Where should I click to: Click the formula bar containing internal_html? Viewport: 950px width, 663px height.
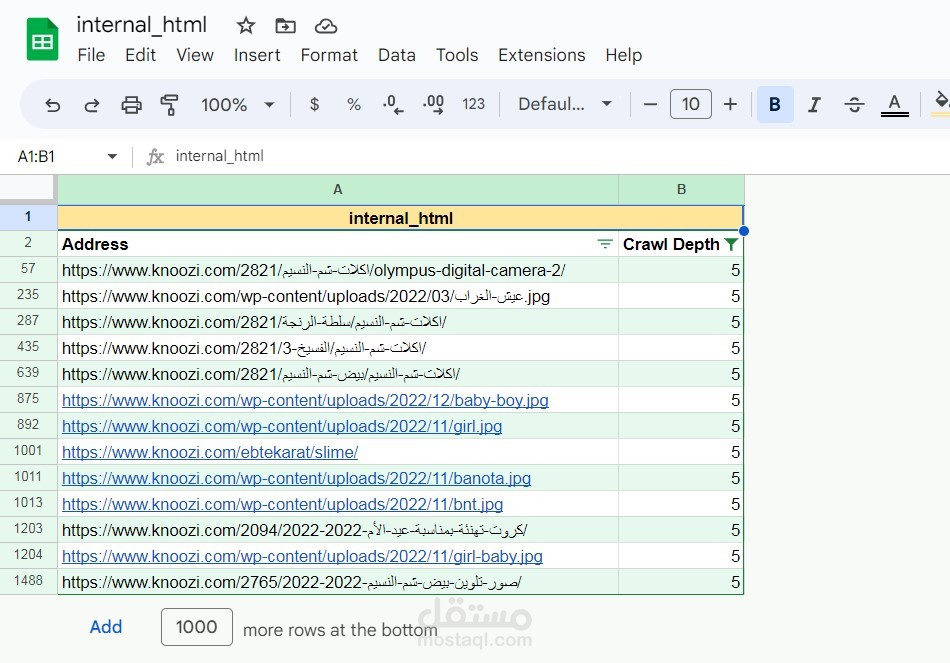(x=545, y=156)
